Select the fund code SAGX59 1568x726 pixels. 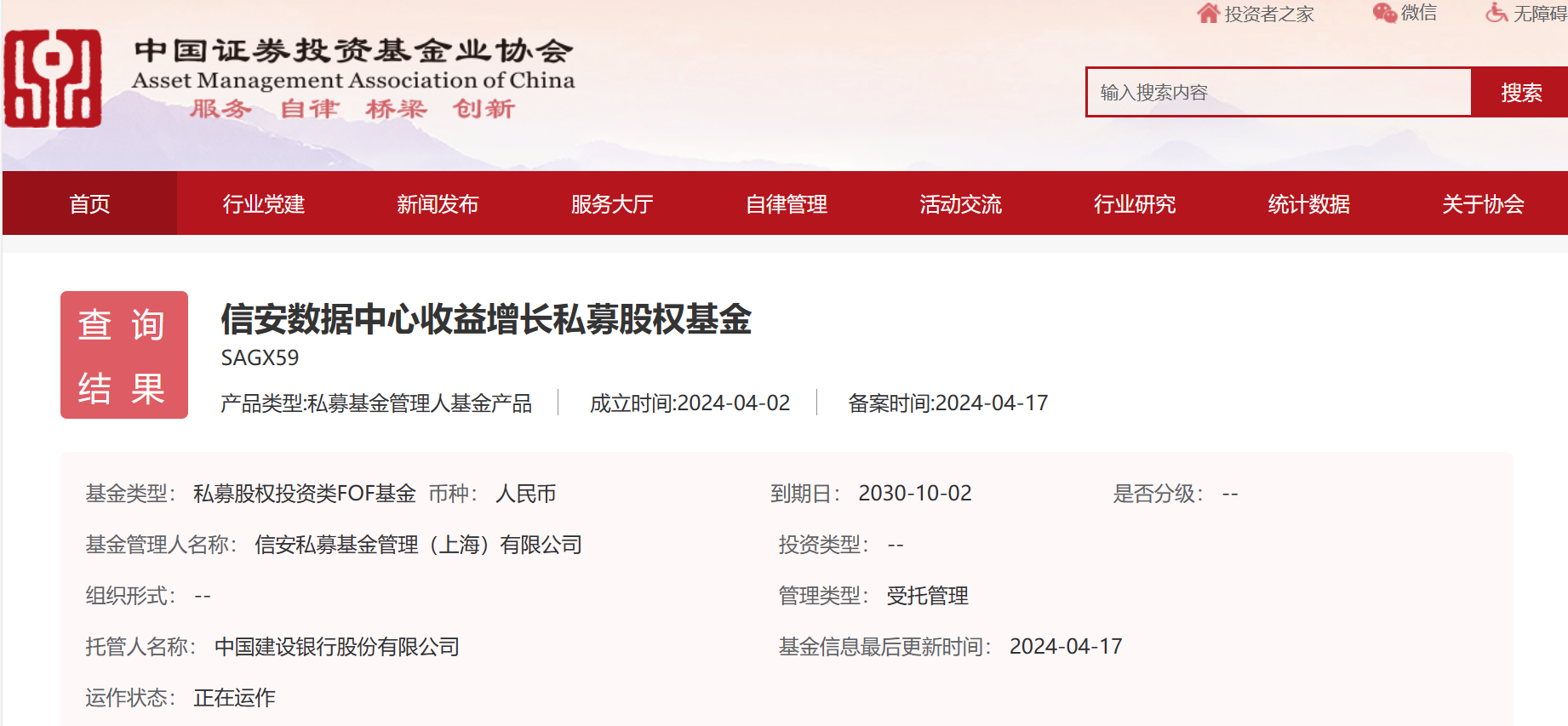[x=260, y=357]
